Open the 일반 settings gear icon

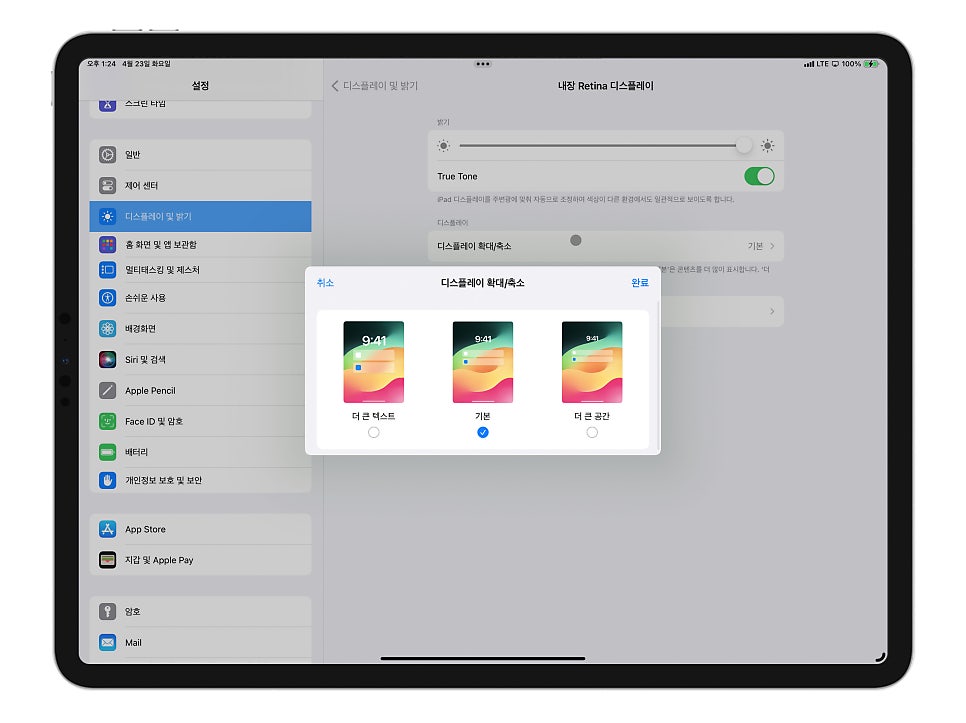point(107,155)
